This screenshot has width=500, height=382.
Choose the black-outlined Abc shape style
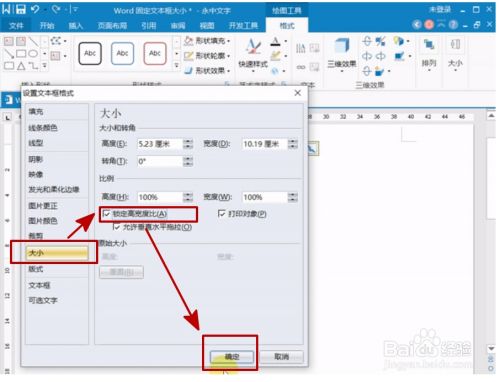click(x=90, y=53)
